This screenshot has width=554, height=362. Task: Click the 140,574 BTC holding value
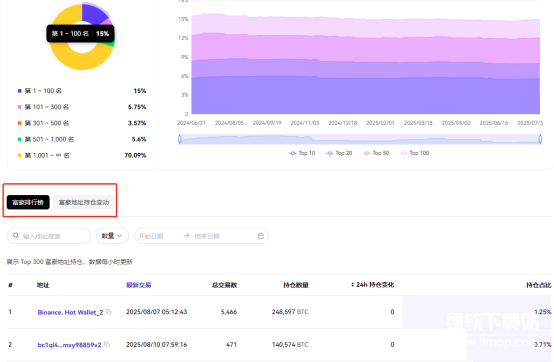coord(290,344)
